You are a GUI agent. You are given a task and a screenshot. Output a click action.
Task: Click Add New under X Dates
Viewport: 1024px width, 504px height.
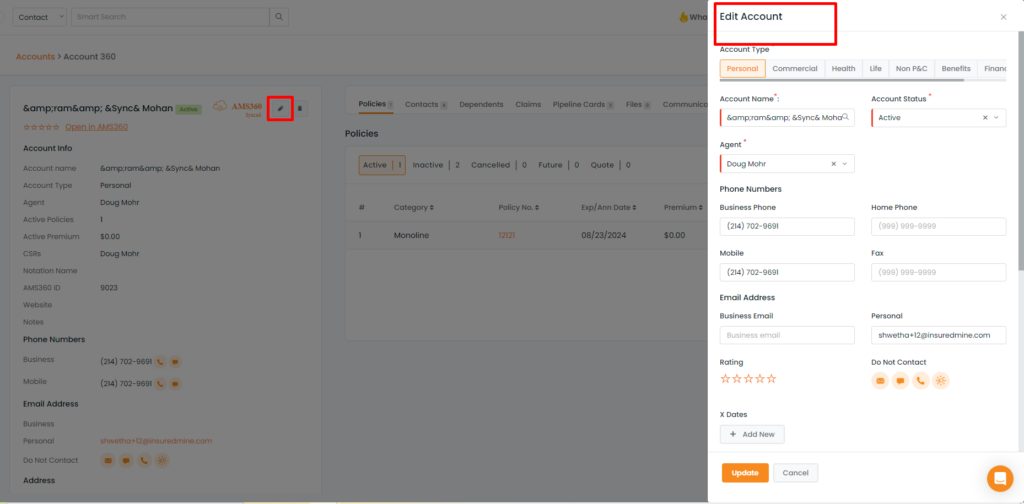pos(752,434)
